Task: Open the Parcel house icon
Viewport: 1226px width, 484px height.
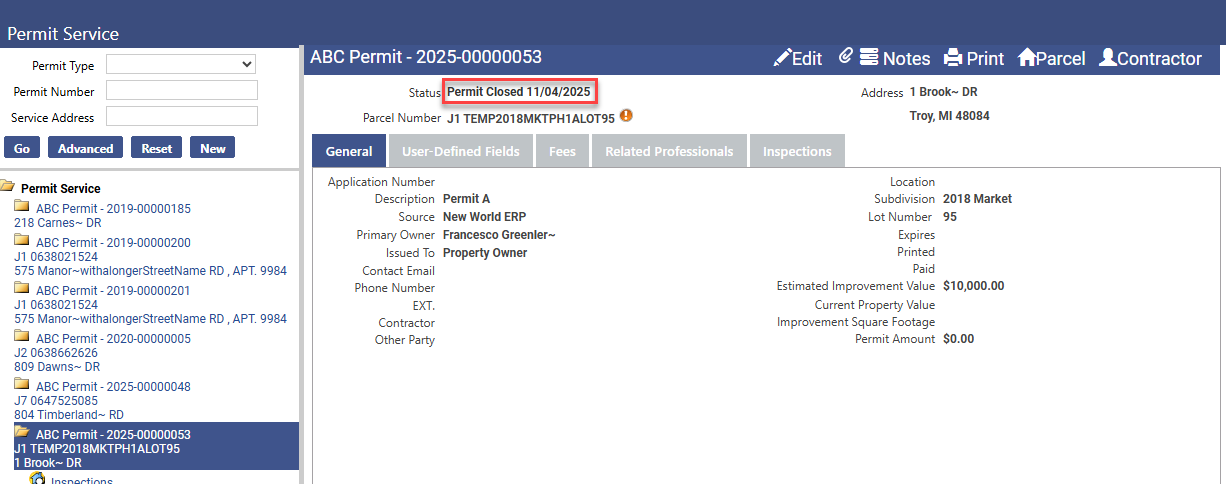Action: 1026,58
